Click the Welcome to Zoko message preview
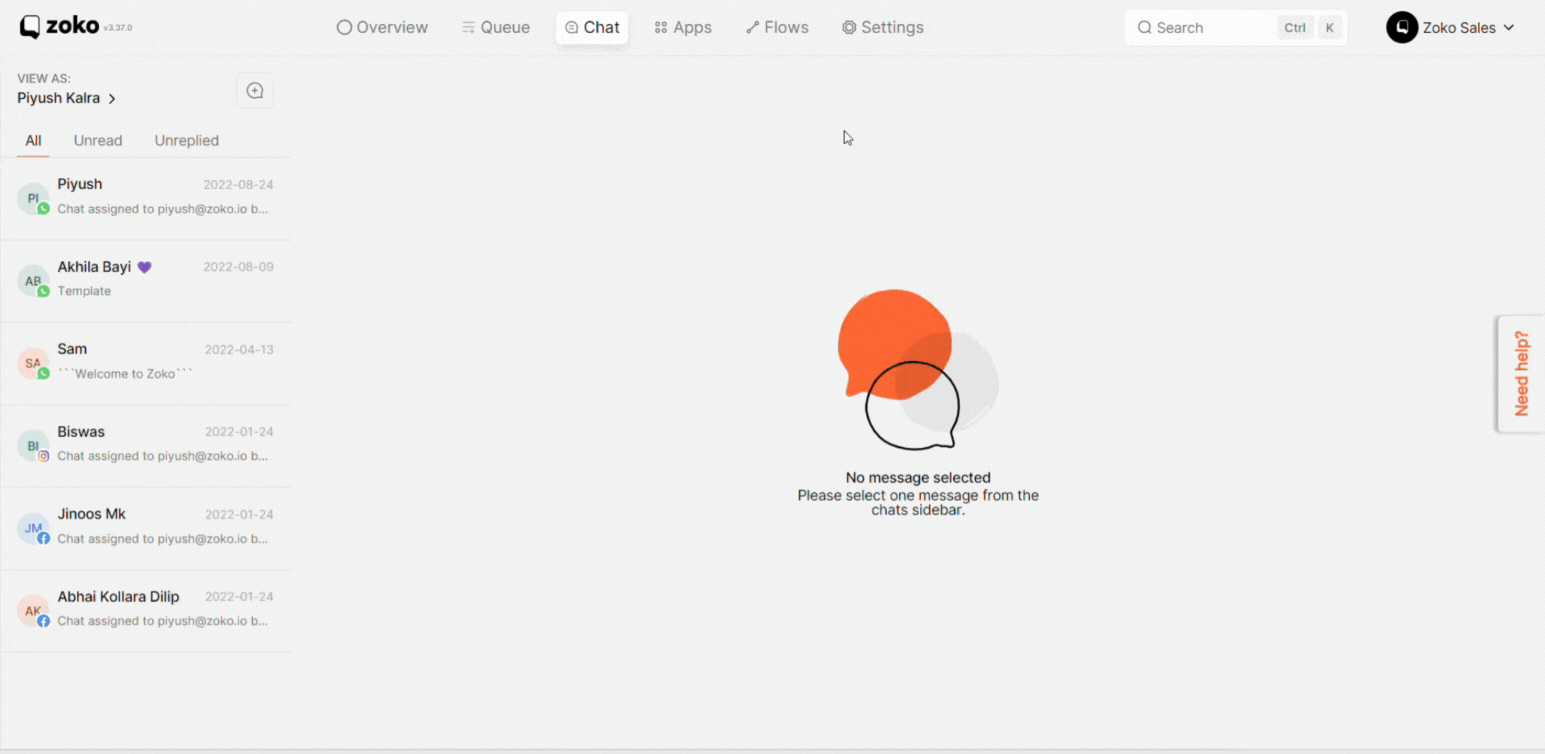Viewport: 1545px width, 754px height. [x=125, y=374]
